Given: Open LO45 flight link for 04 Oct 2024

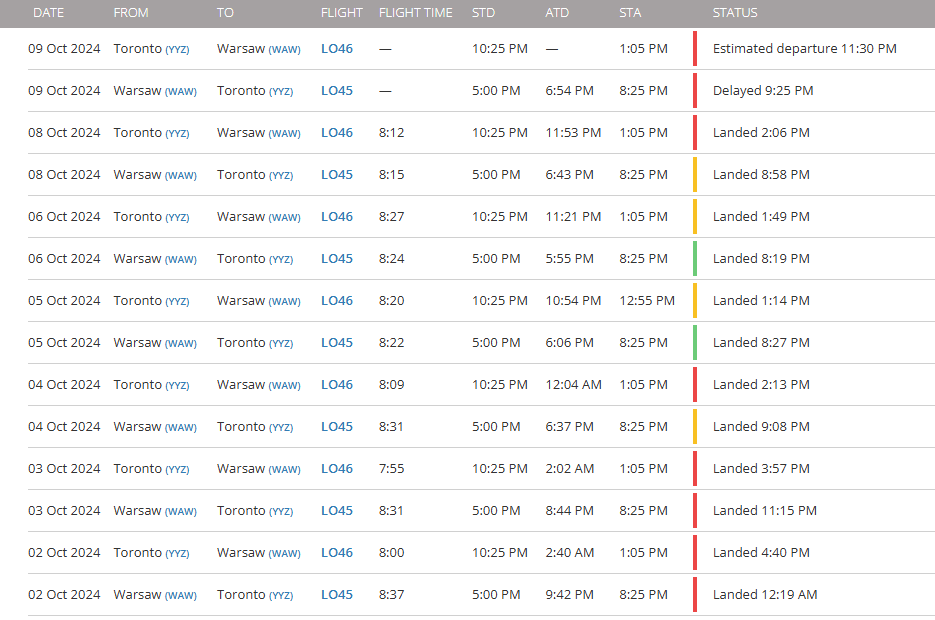Looking at the screenshot, I should (x=337, y=427).
